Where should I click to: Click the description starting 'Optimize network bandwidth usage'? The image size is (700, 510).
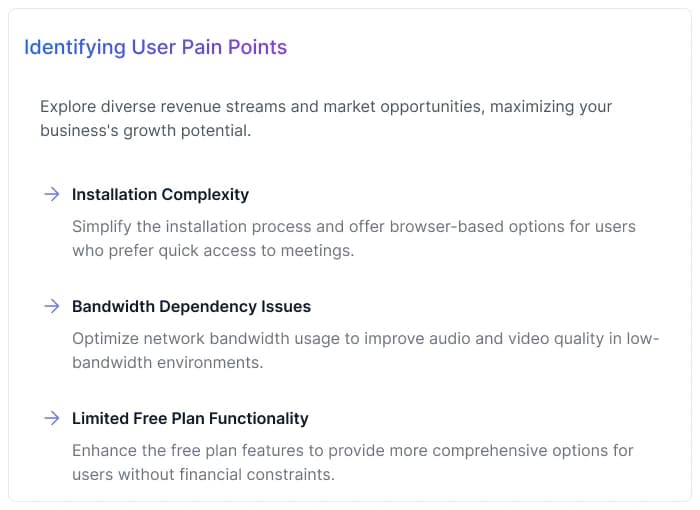coord(365,350)
